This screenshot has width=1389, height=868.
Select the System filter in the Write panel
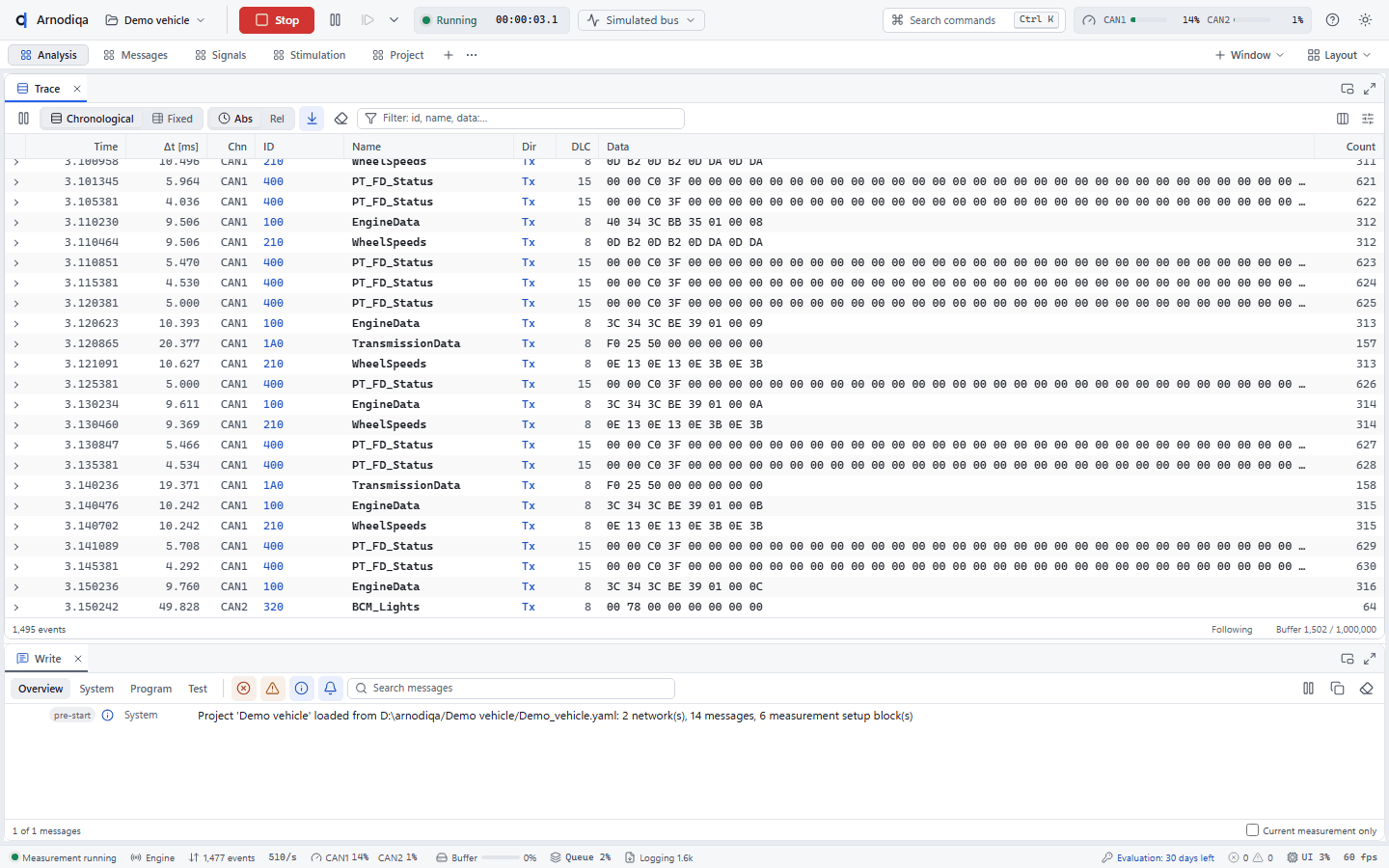pyautogui.click(x=96, y=689)
